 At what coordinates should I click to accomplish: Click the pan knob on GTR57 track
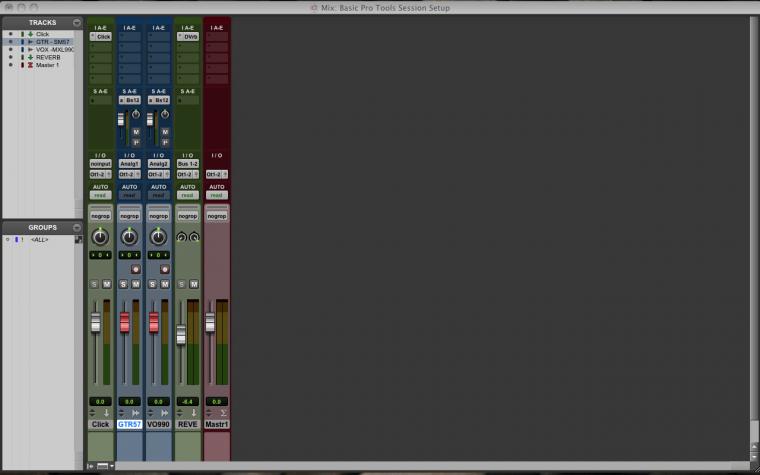coord(129,237)
